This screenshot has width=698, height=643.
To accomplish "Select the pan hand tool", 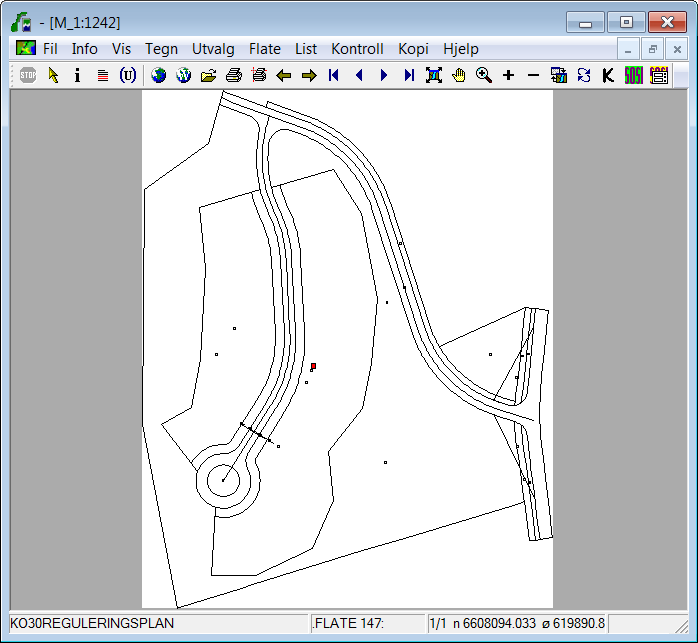I will 459,75.
